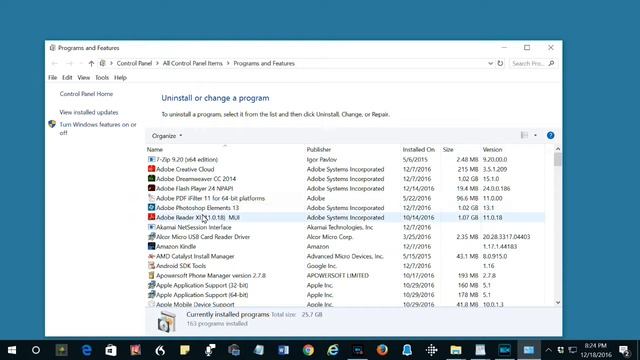The image size is (640, 360).
Task: Open the File menu
Action: [53, 78]
